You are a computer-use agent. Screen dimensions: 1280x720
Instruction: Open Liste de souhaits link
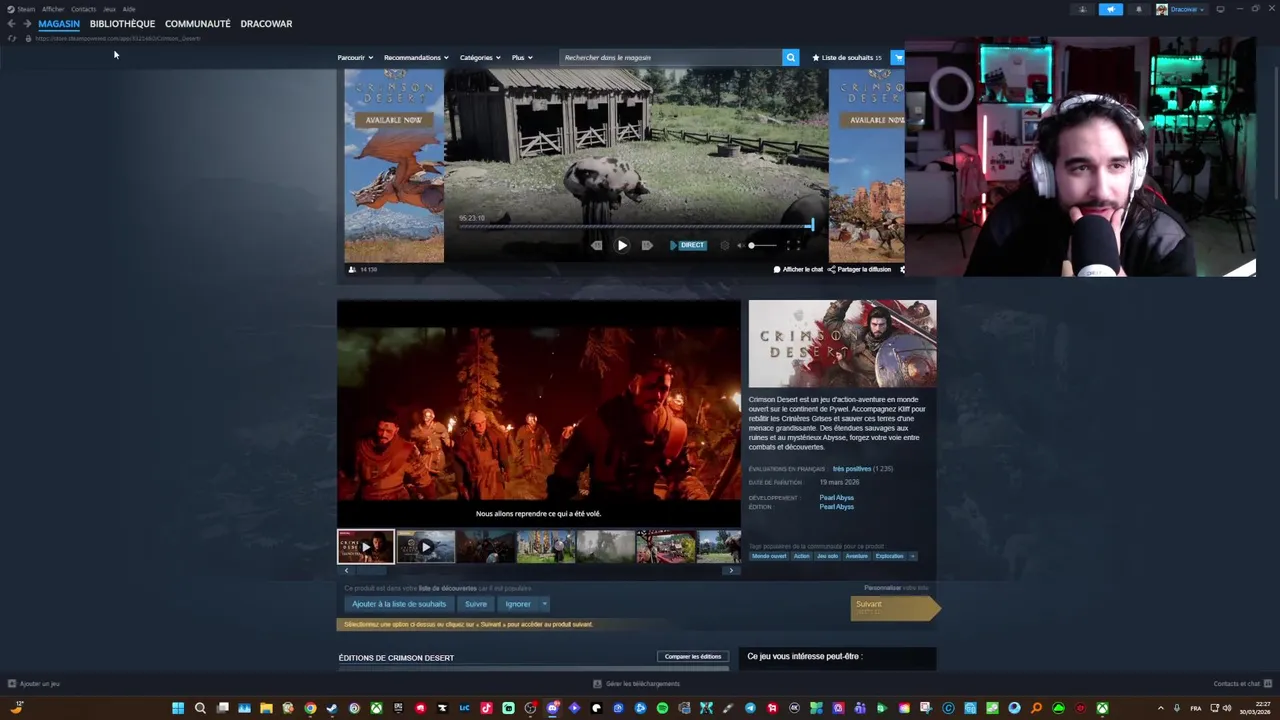[x=847, y=57]
